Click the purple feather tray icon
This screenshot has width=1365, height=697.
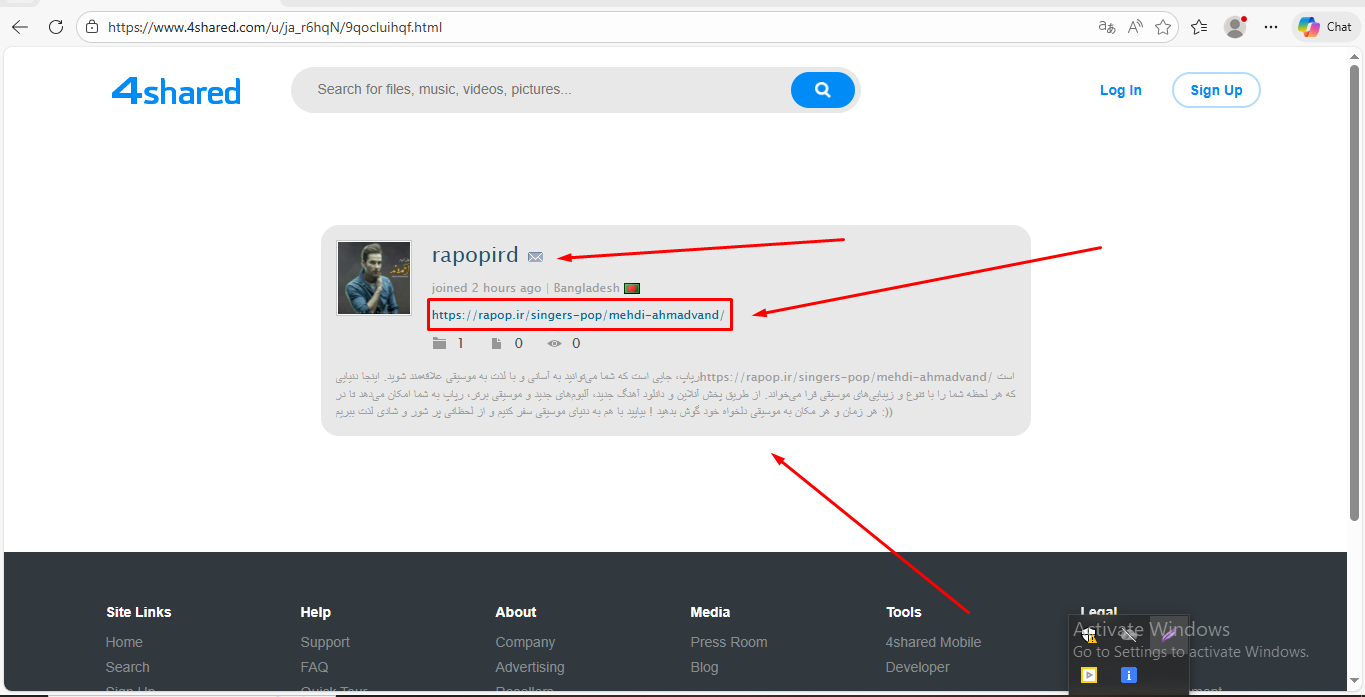click(1168, 634)
